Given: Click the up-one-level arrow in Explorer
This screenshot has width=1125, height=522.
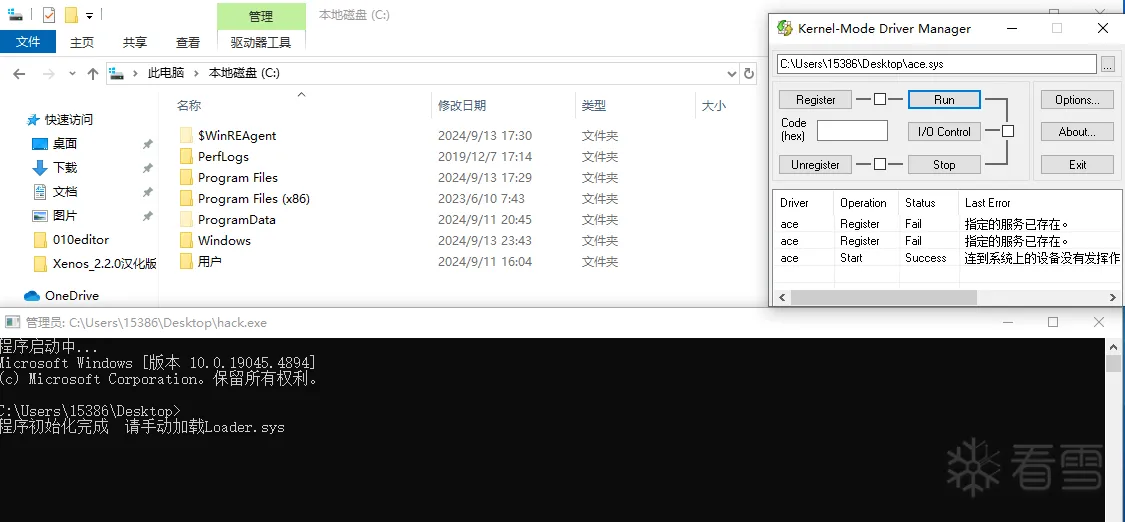Looking at the screenshot, I should pos(93,73).
